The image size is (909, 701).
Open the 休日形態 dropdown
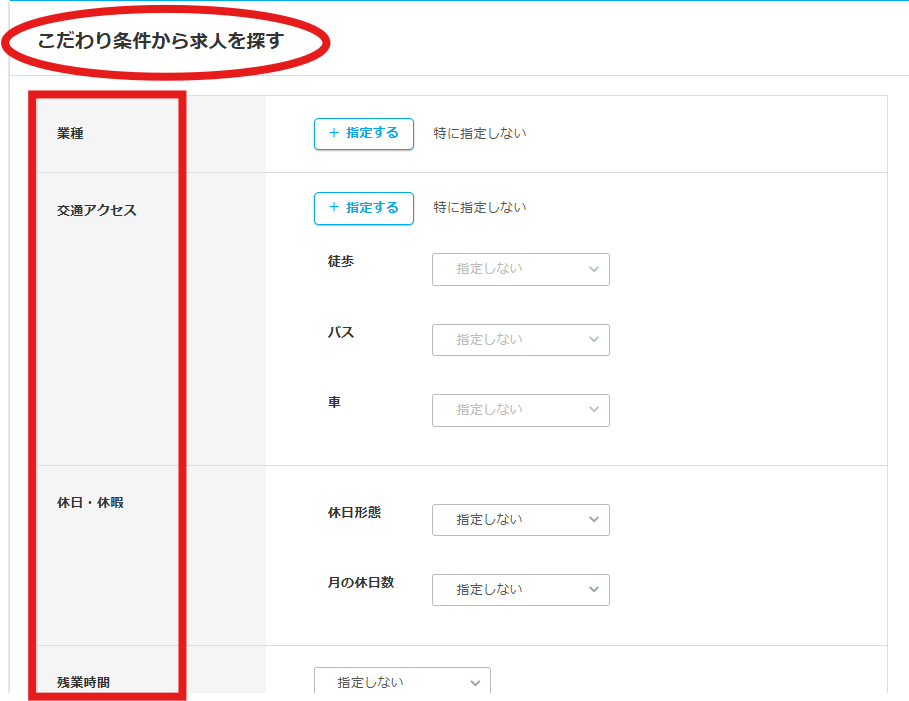coord(520,520)
